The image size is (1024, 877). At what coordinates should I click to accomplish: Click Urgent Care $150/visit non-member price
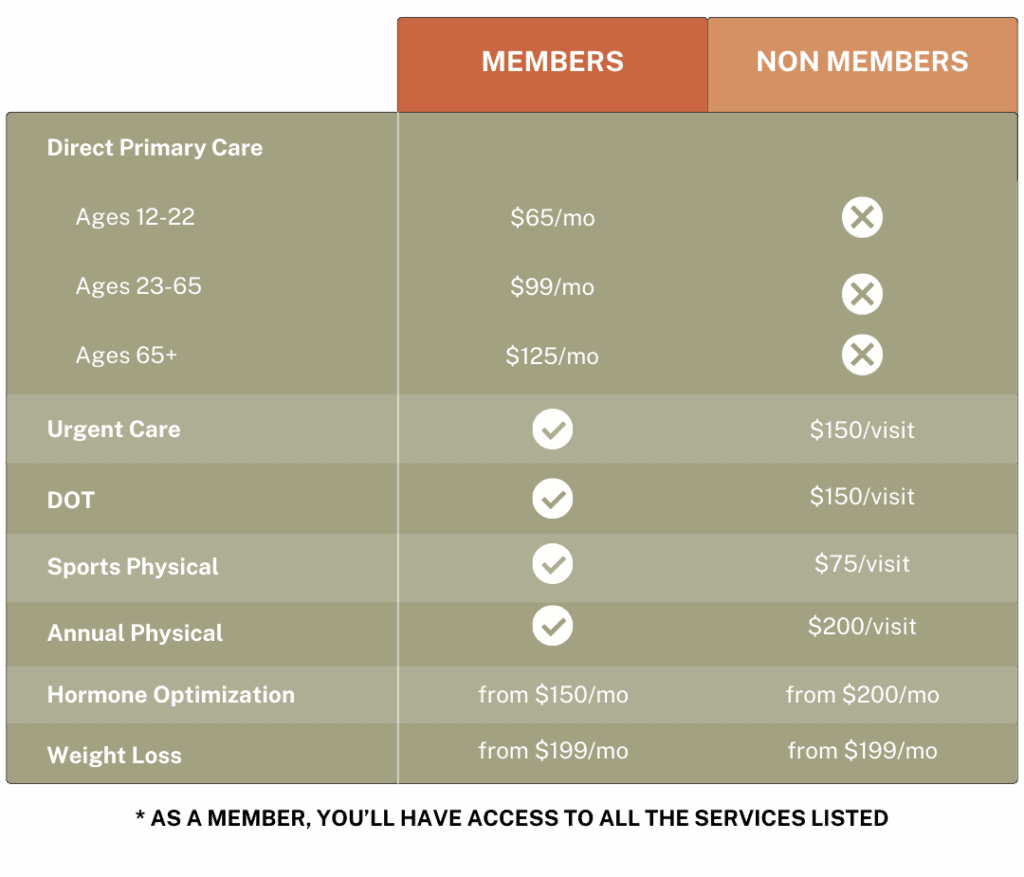(x=862, y=430)
